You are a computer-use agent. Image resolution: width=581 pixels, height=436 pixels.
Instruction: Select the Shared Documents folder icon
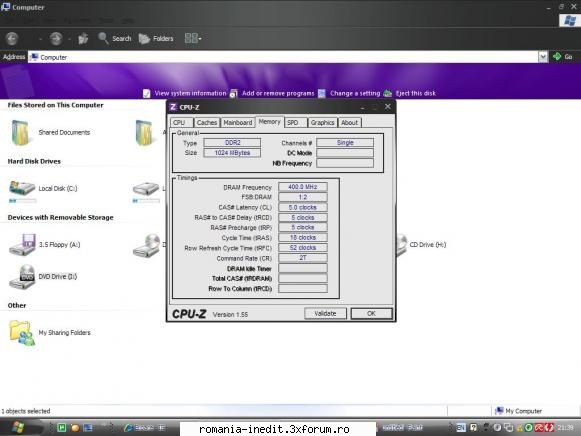[20, 132]
